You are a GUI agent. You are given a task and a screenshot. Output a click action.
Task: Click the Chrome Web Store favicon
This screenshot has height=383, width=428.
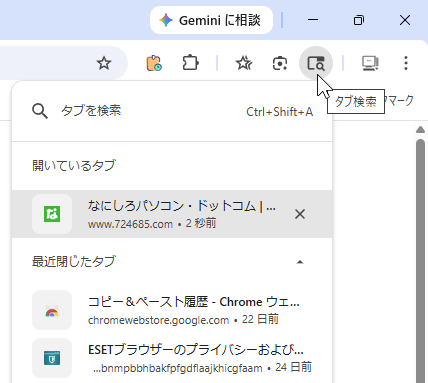(52, 310)
